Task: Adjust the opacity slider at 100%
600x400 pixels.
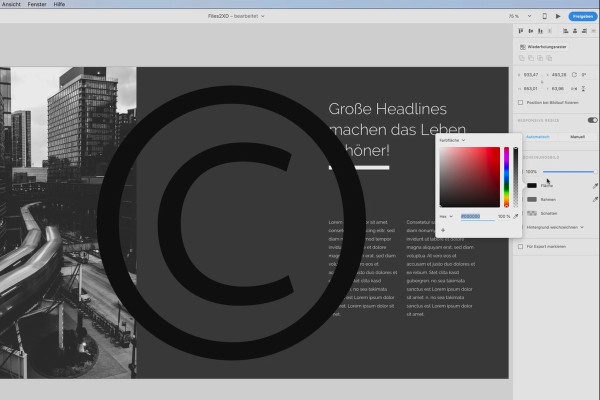Action: [x=569, y=172]
